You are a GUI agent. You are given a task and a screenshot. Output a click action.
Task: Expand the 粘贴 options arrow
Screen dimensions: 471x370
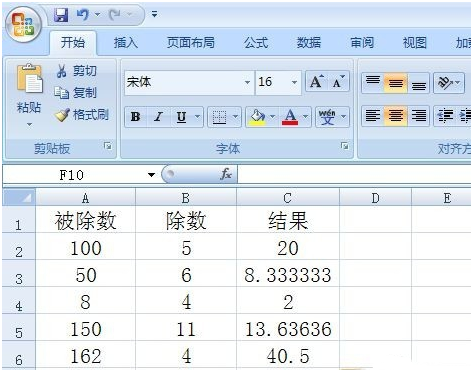[x=29, y=124]
